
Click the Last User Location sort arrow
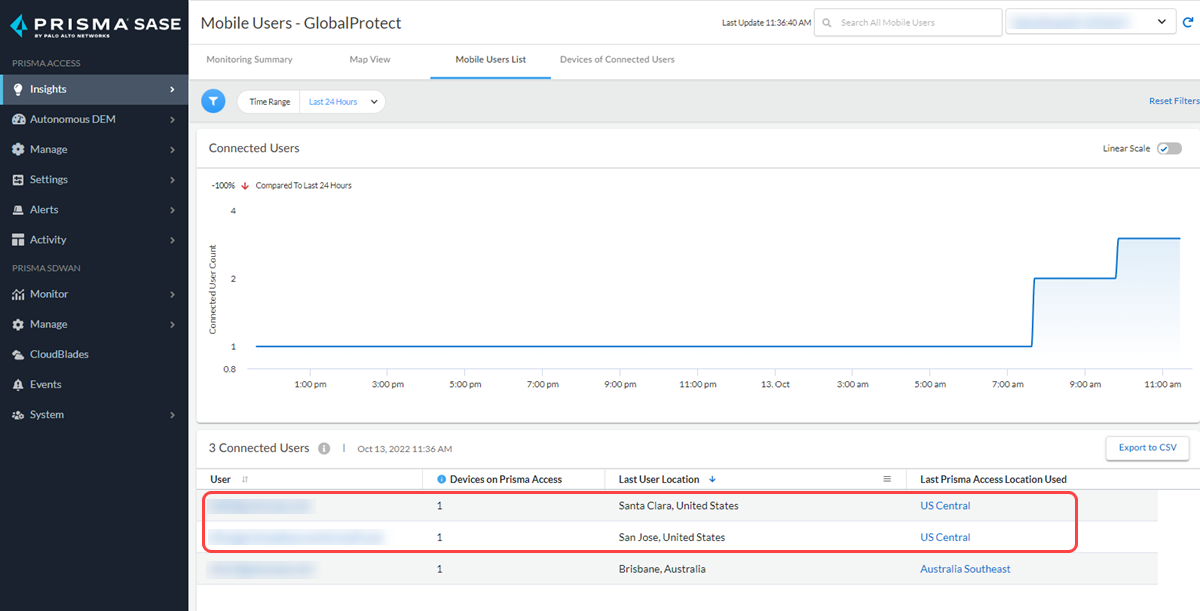712,480
